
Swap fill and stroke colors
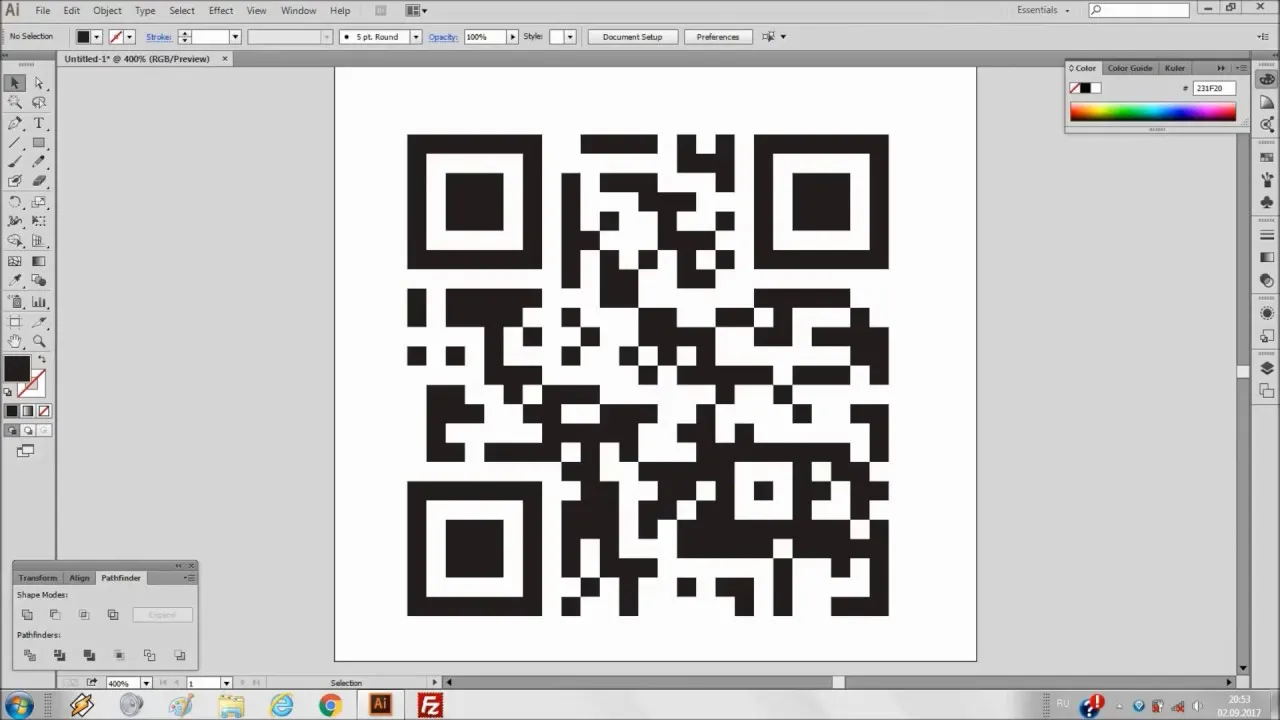pyautogui.click(x=42, y=359)
